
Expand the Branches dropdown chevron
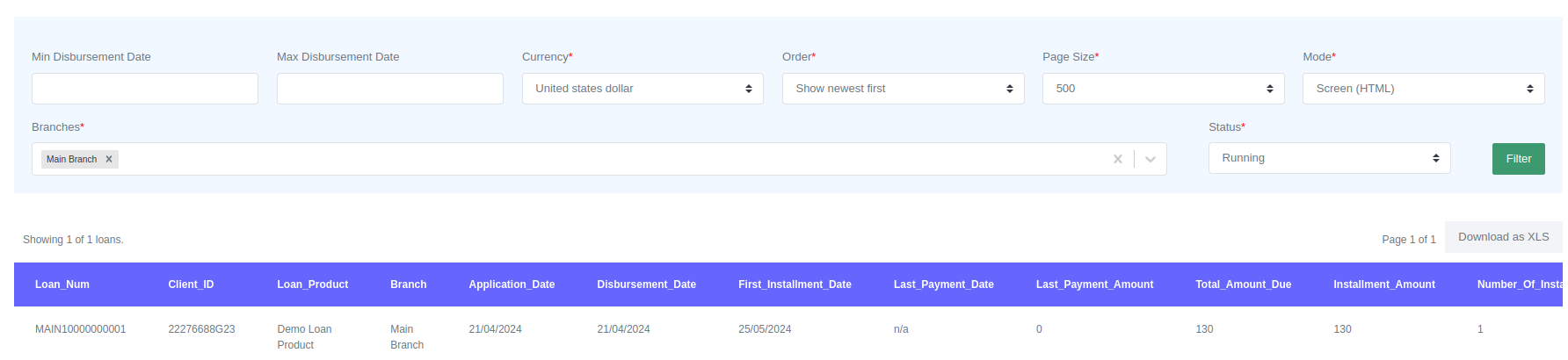coord(1150,159)
